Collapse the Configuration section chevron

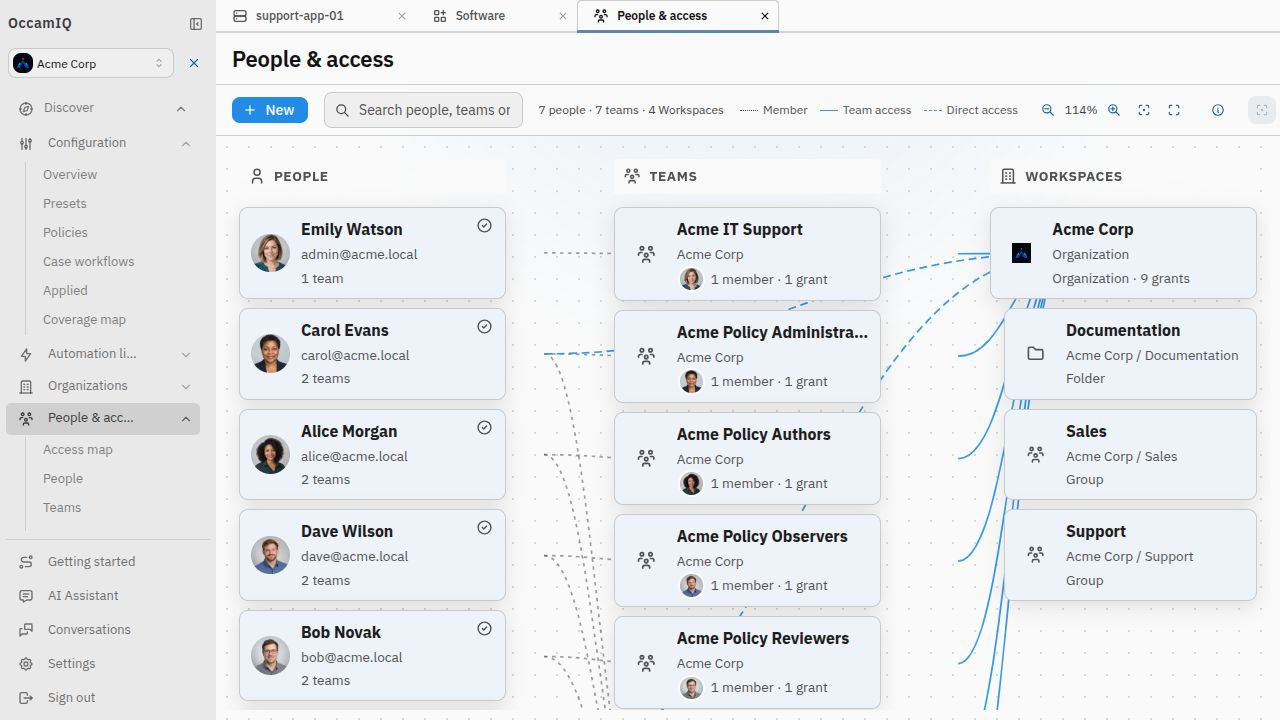point(186,144)
